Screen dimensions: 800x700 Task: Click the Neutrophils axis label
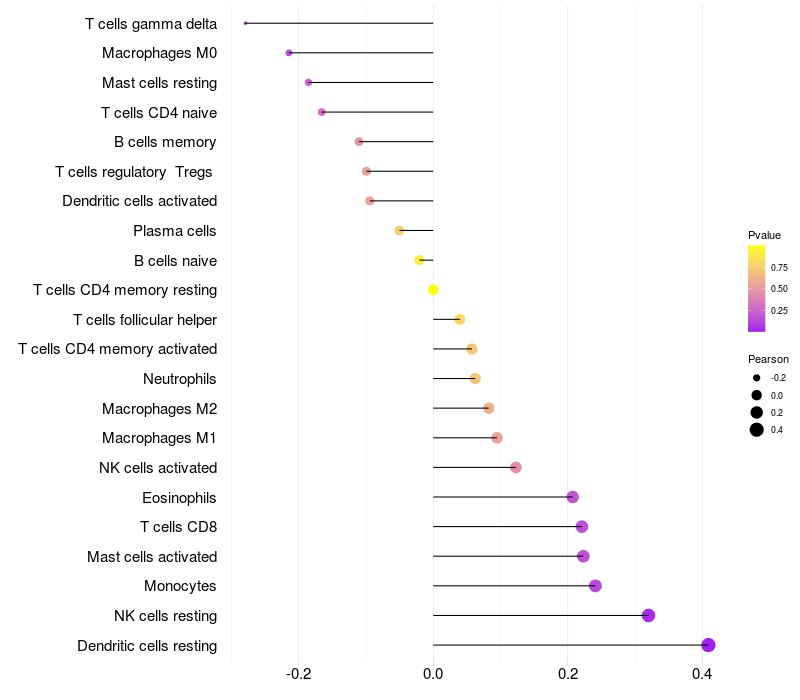point(180,379)
